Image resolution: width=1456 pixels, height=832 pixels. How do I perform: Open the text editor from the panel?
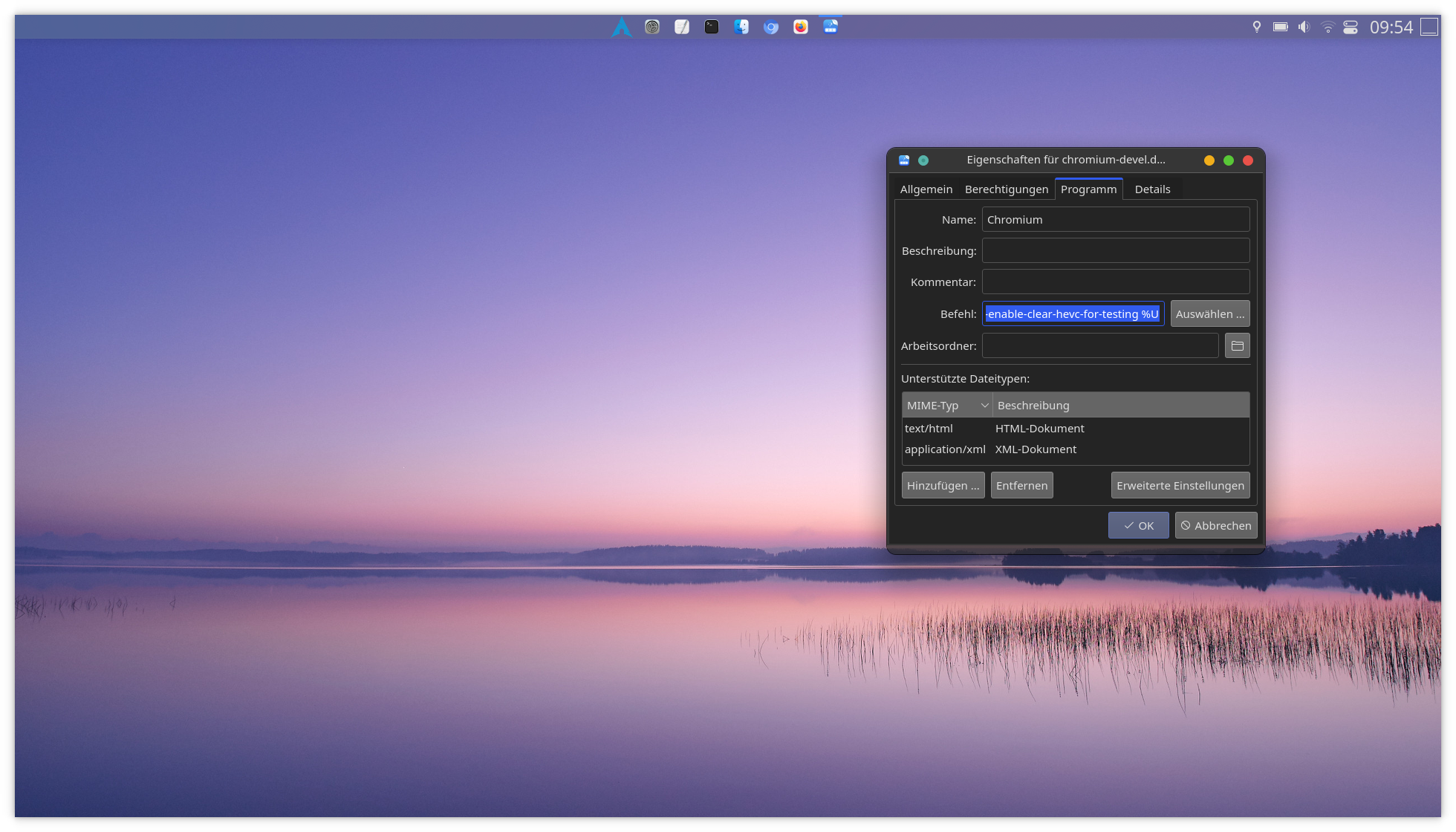point(682,27)
